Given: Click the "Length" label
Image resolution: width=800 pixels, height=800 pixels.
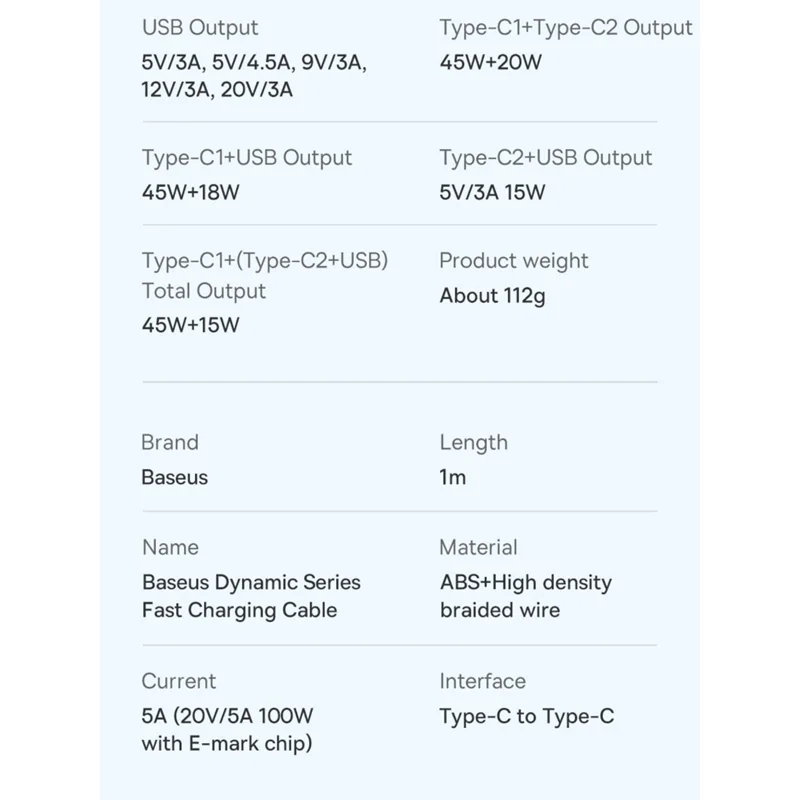Looking at the screenshot, I should pos(473,442).
